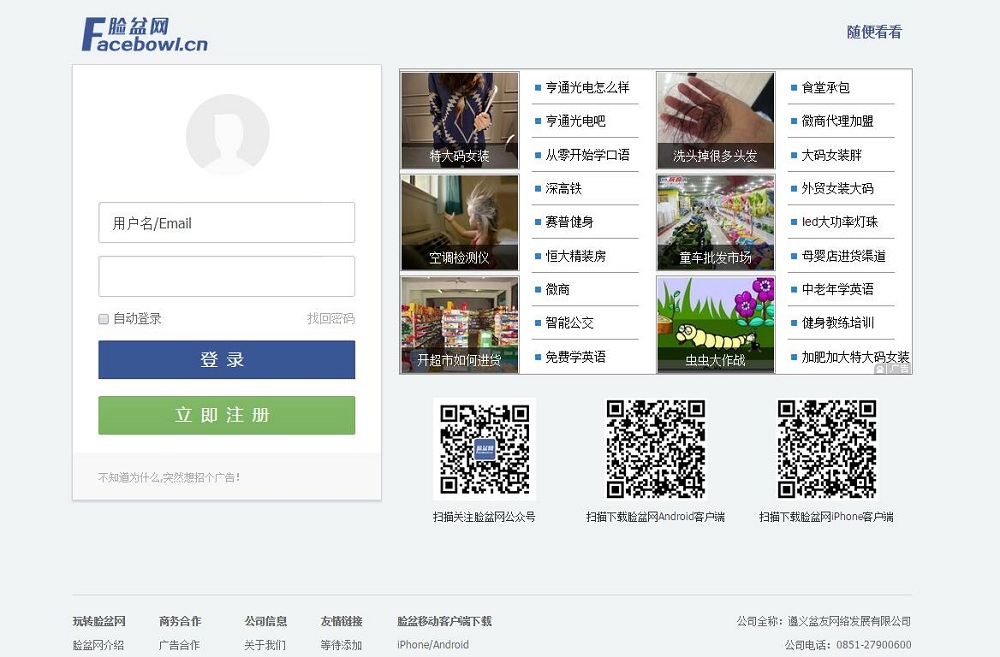Click the 扫描下载脸盆网iPhone客户端 caption
The image size is (1000, 657).
point(826,517)
